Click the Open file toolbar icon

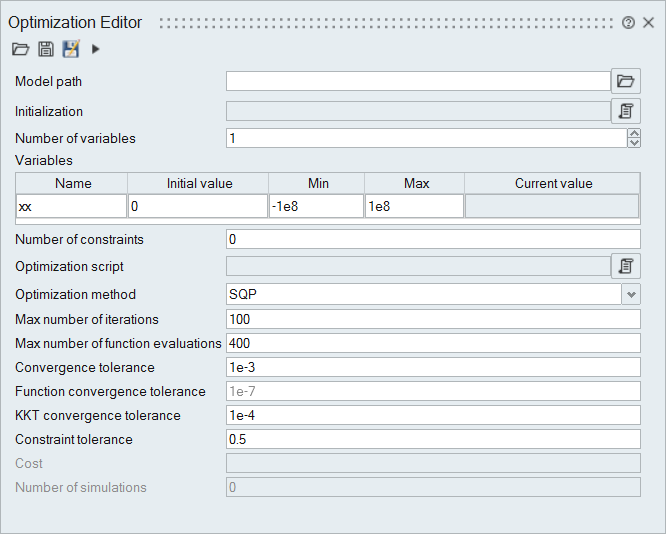tap(20, 49)
